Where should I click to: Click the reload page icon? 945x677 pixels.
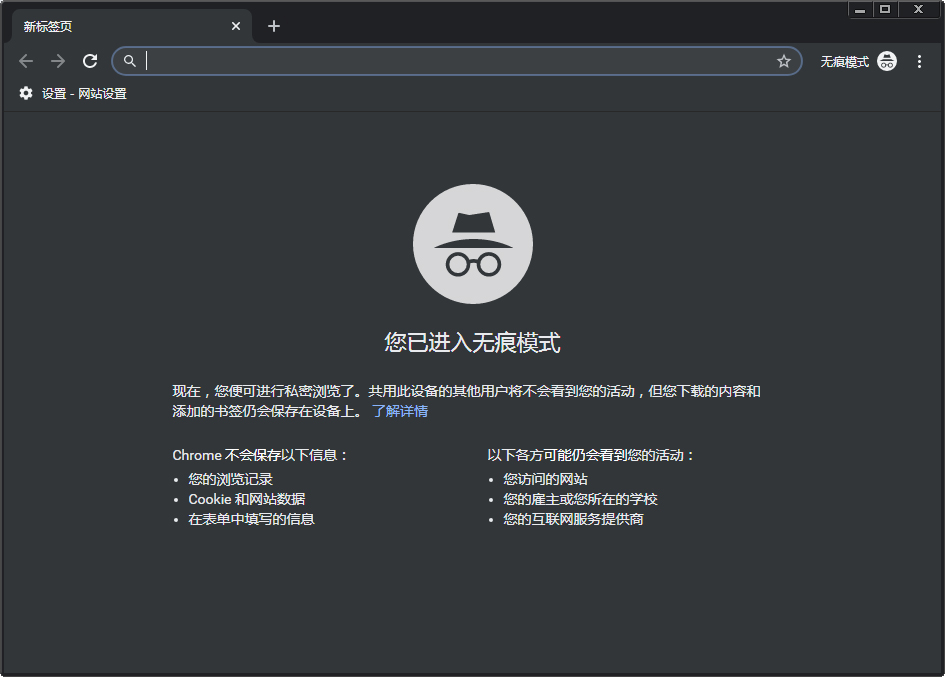(x=89, y=61)
